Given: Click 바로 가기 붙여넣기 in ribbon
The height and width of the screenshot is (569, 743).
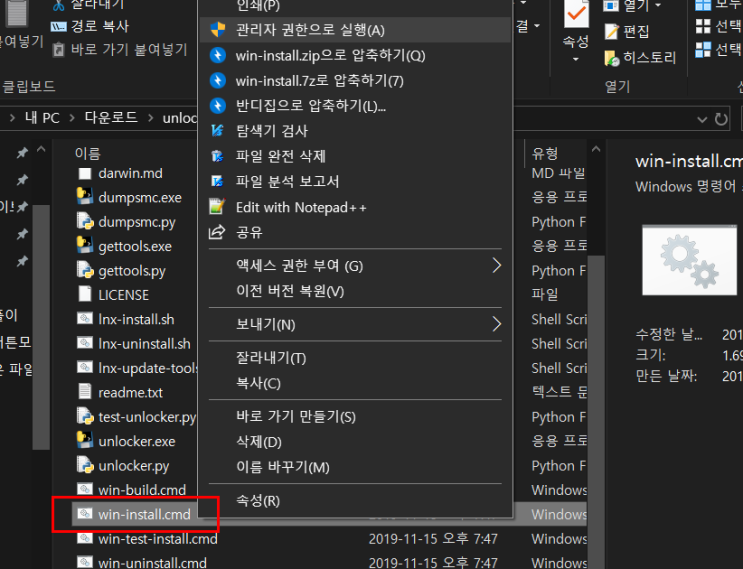Looking at the screenshot, I should click(120, 49).
